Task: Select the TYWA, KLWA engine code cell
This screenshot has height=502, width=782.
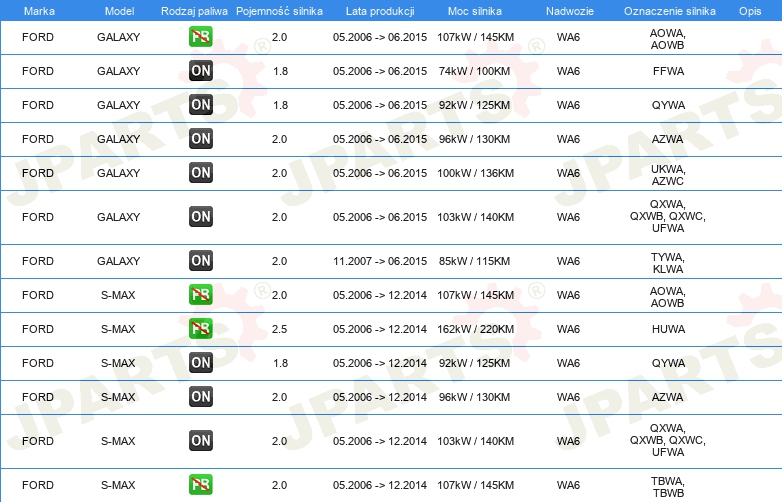Action: coord(668,263)
